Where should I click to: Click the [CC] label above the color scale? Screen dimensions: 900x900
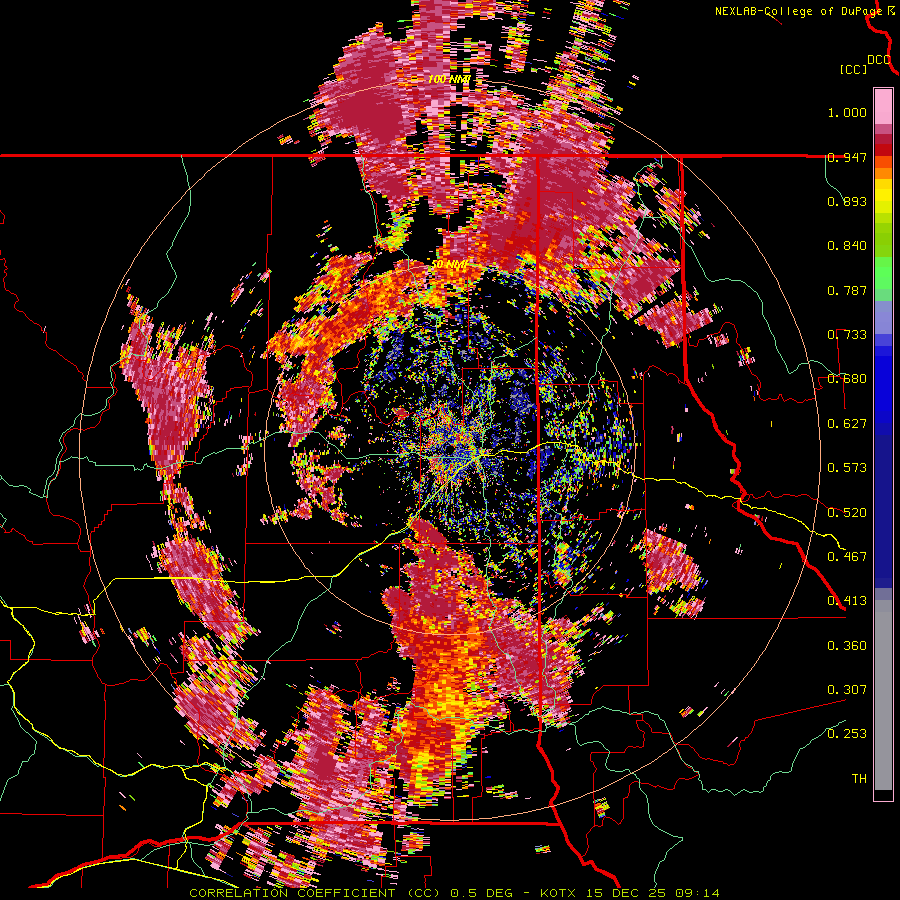pos(853,69)
